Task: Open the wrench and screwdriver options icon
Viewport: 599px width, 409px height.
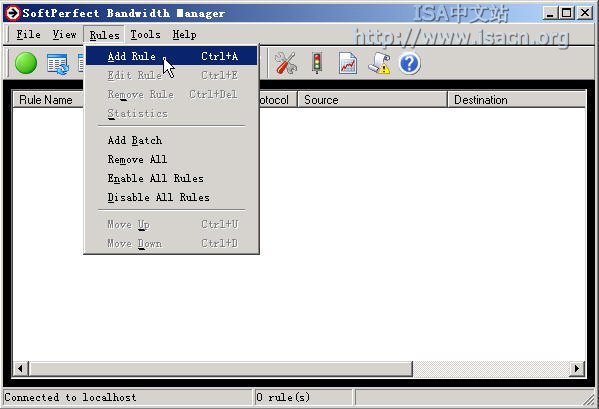Action: tap(285, 63)
